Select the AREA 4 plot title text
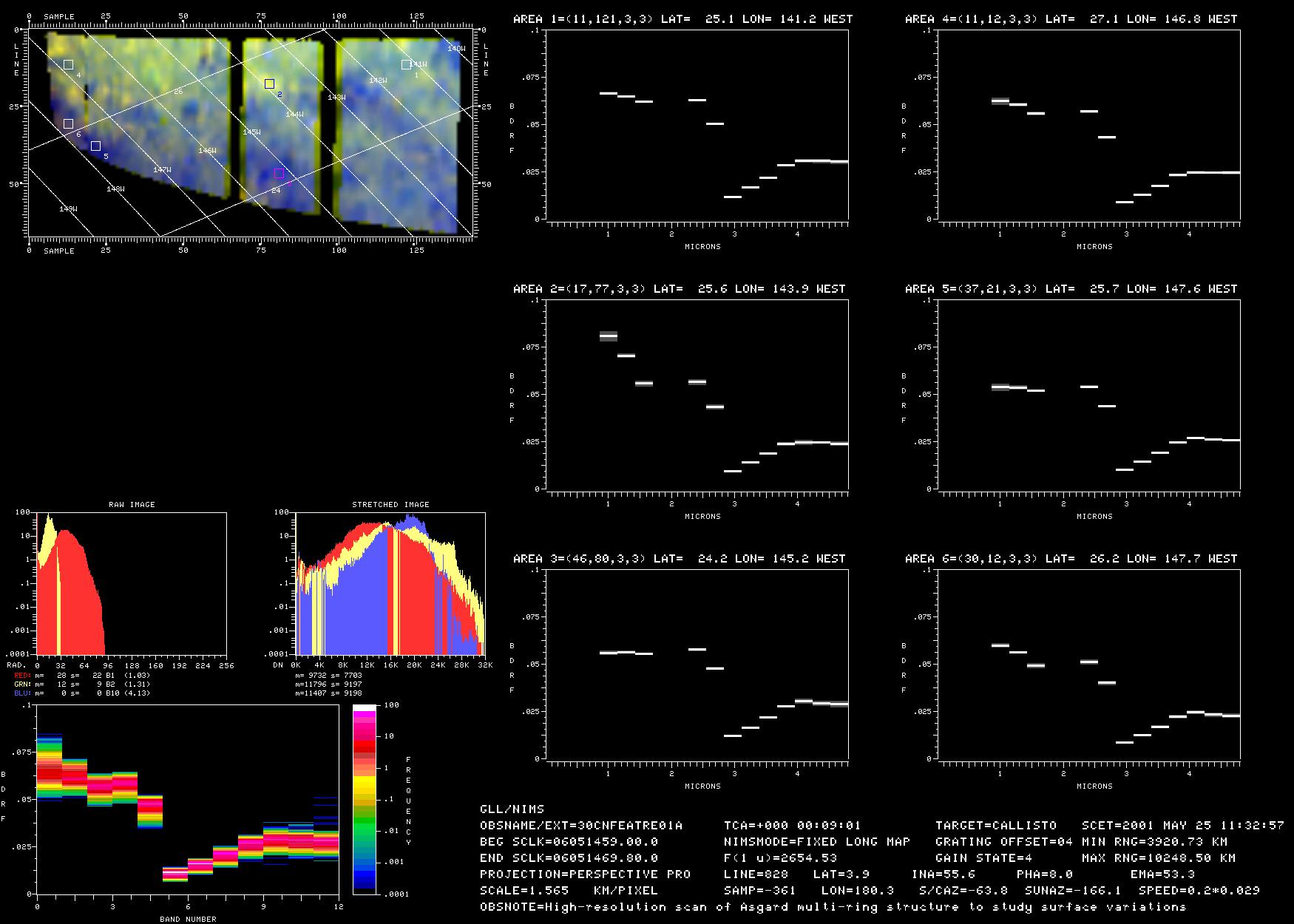Screen dimensions: 1294x924 1071,19
